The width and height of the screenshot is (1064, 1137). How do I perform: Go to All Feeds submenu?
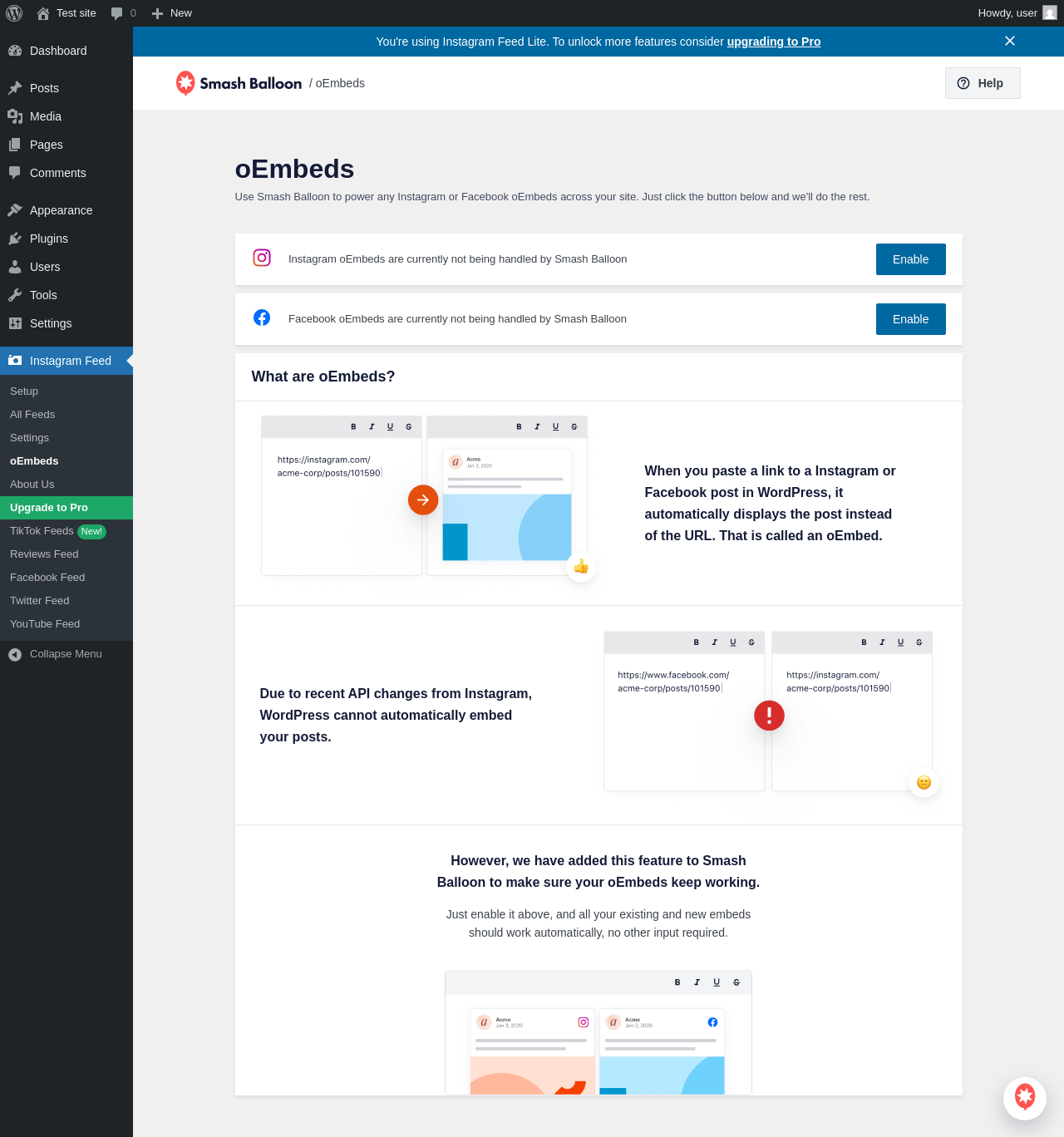66,415
